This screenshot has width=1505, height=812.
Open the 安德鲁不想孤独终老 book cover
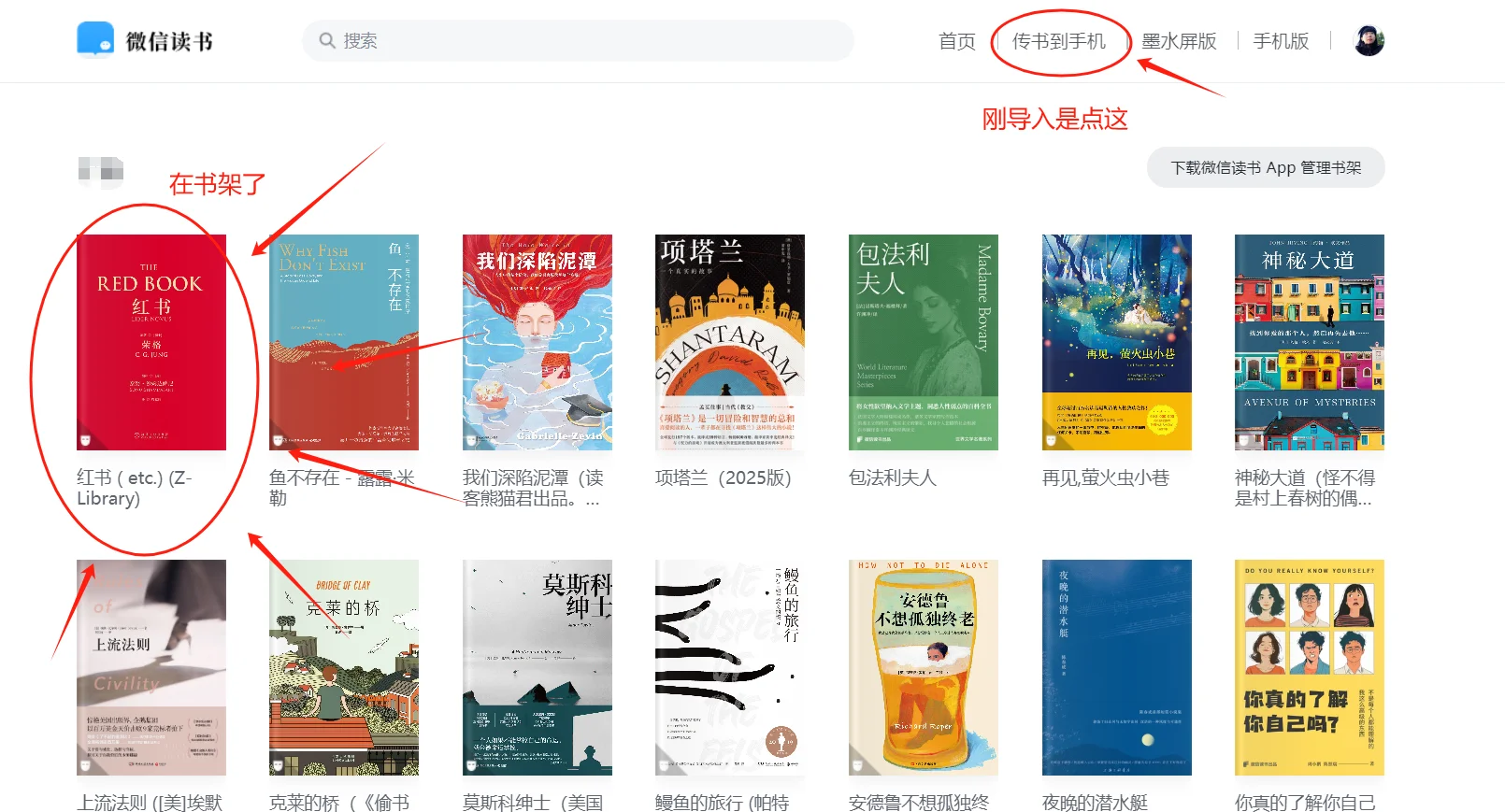pos(924,667)
